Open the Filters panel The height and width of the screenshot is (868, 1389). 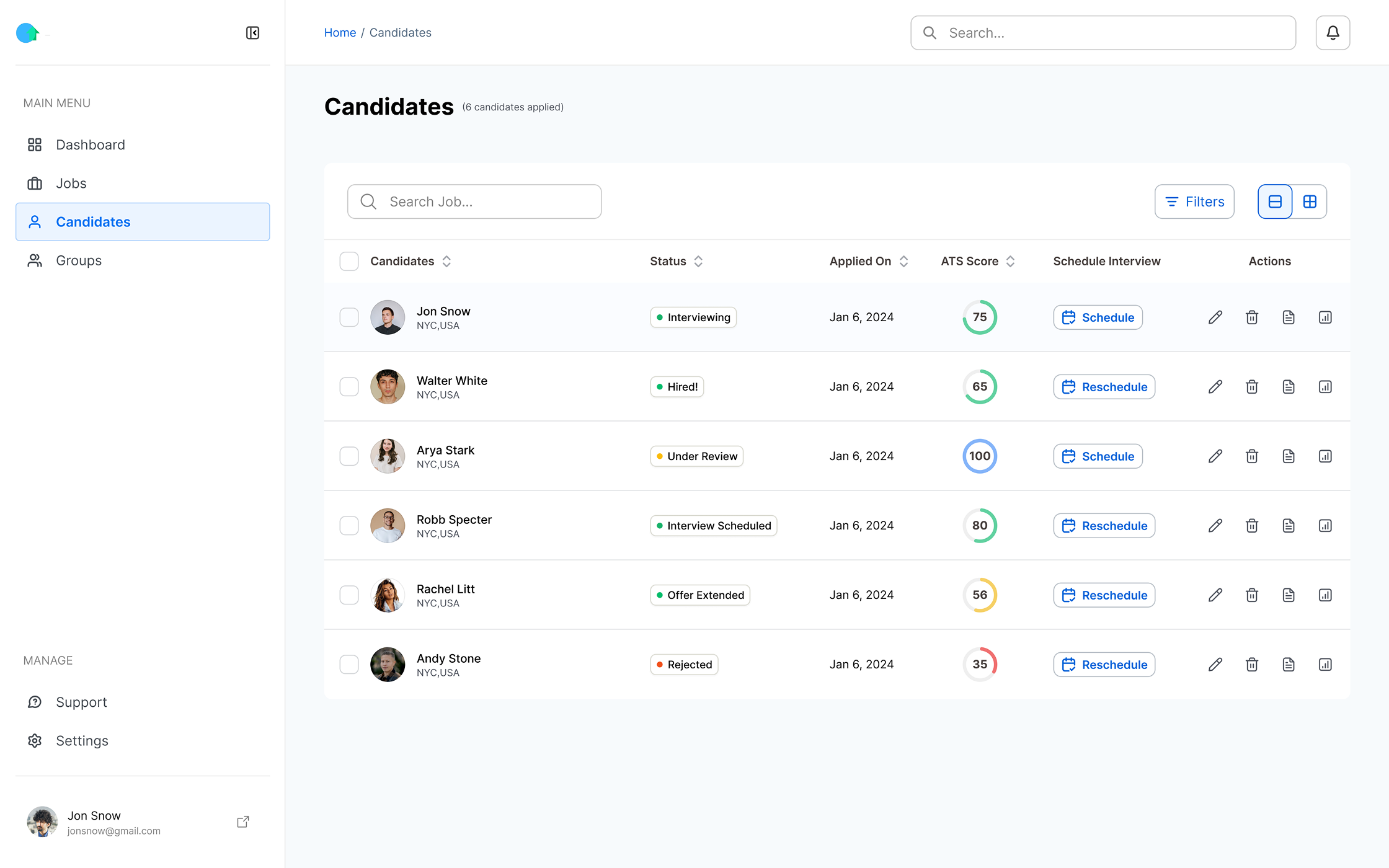pos(1194,201)
